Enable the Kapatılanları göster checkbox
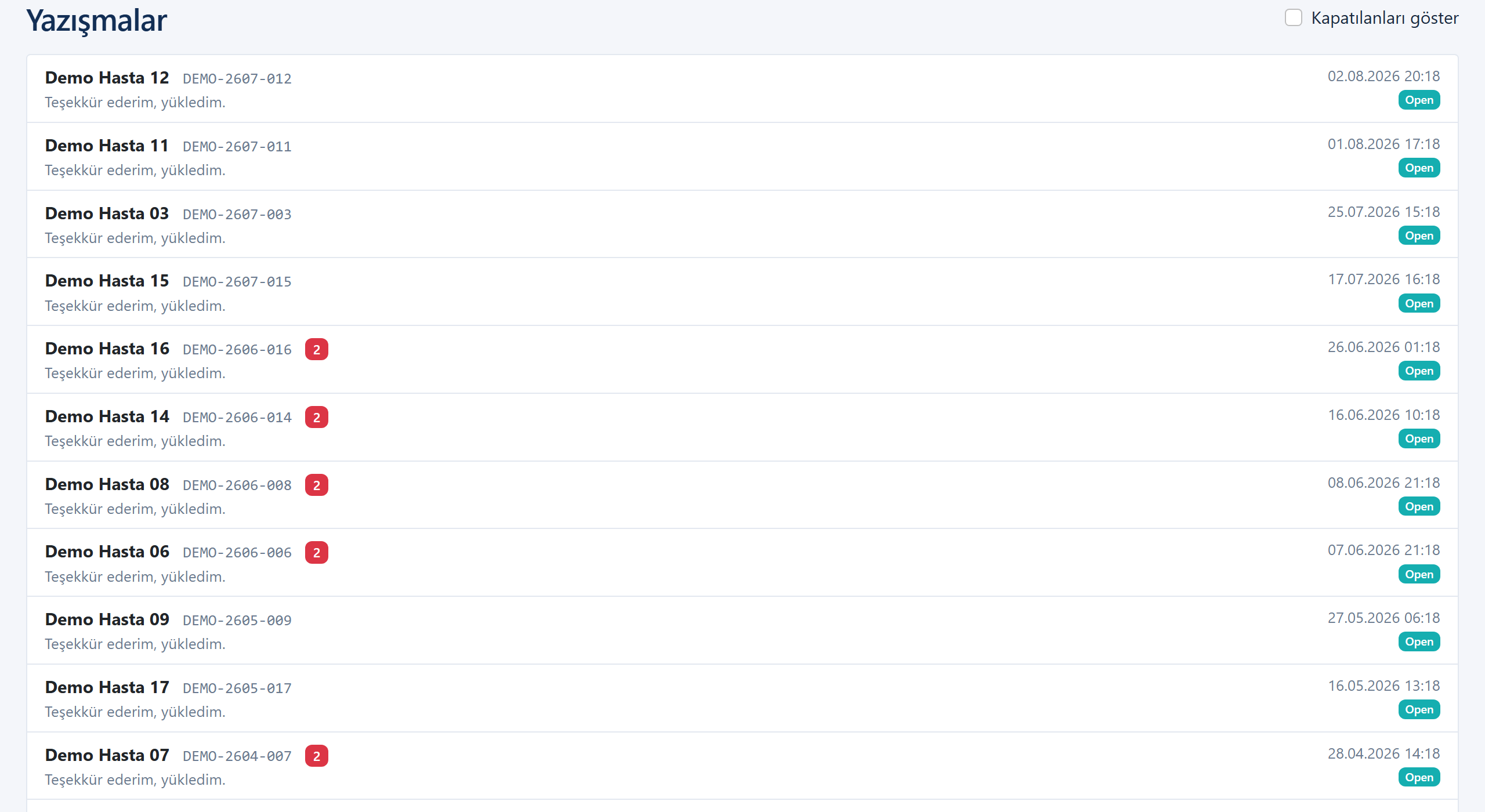This screenshot has height=812, width=1485. (x=1293, y=18)
